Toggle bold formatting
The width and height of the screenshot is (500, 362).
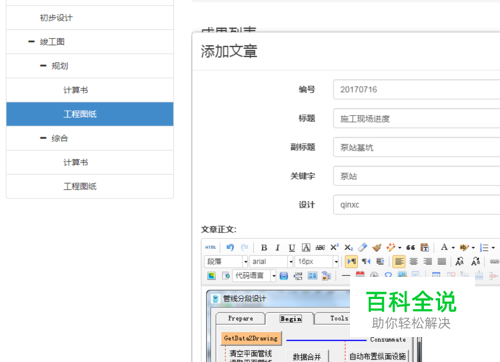pos(264,248)
